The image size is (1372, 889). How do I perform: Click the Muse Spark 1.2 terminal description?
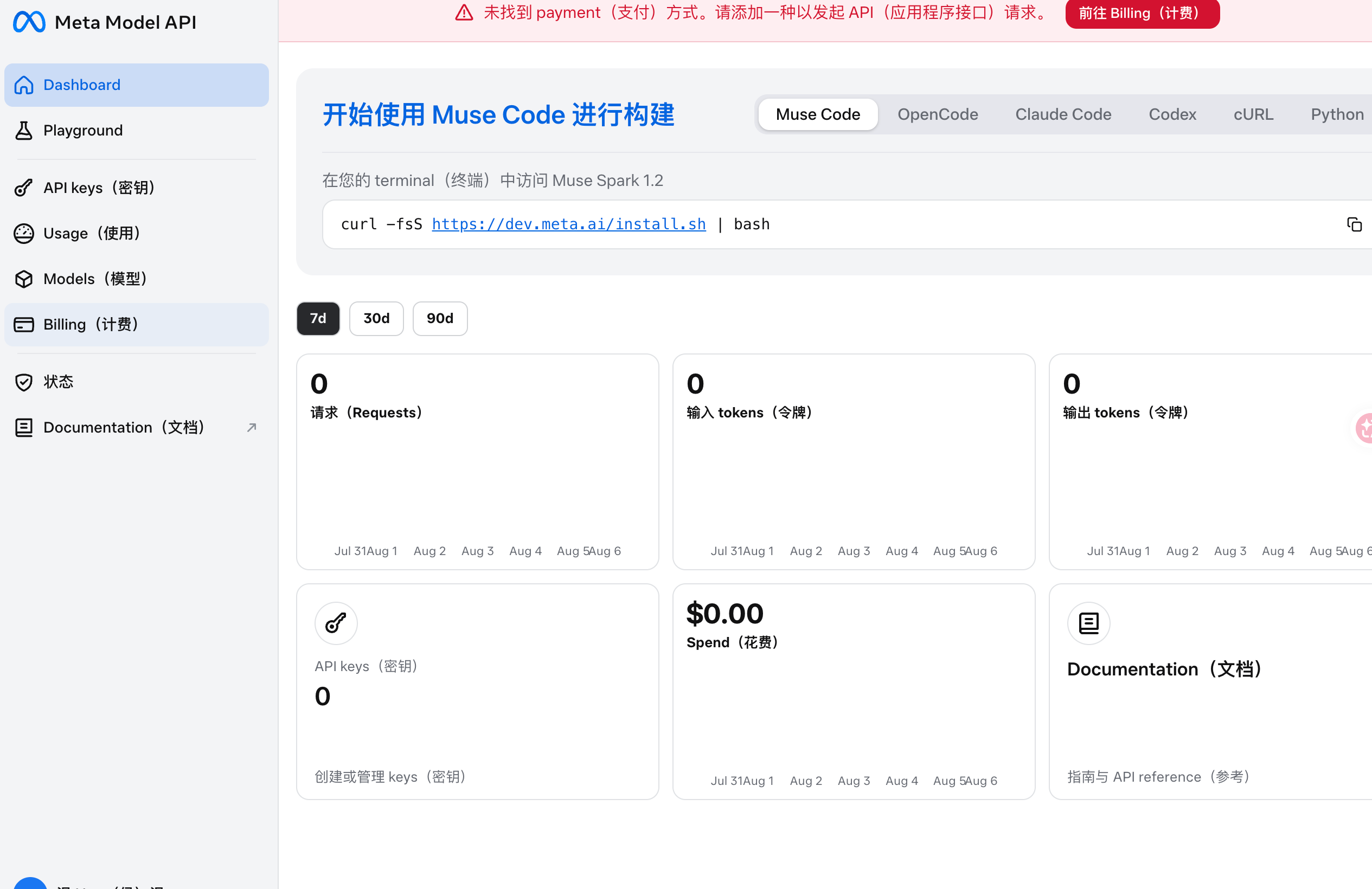(493, 181)
